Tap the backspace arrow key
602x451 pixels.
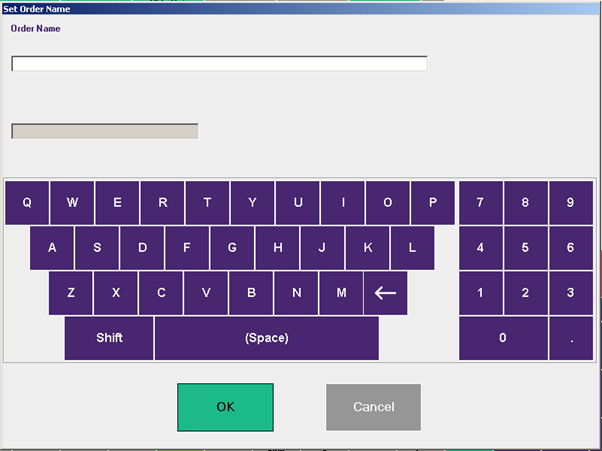point(385,293)
